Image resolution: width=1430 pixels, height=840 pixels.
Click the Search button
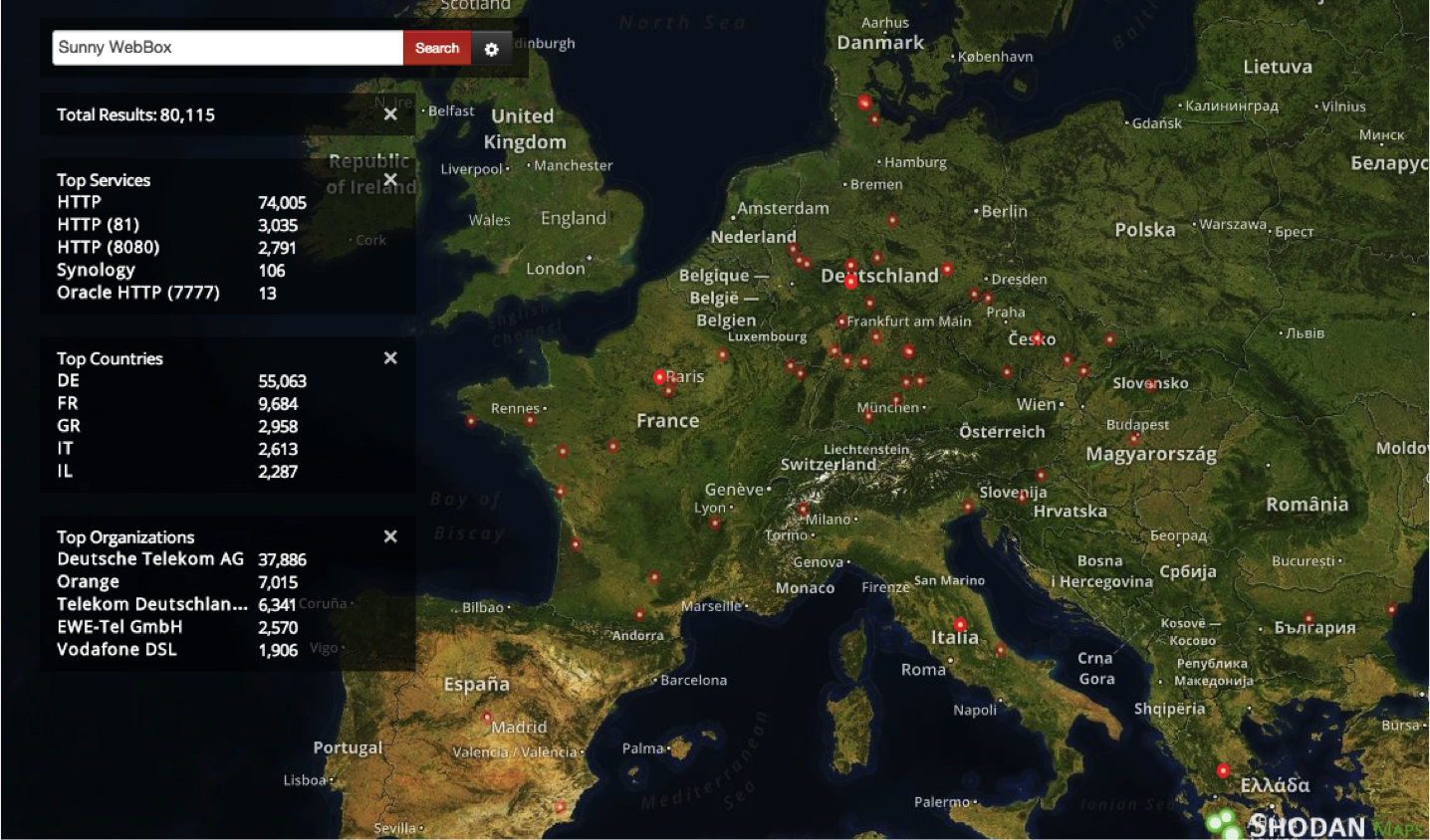click(x=436, y=48)
